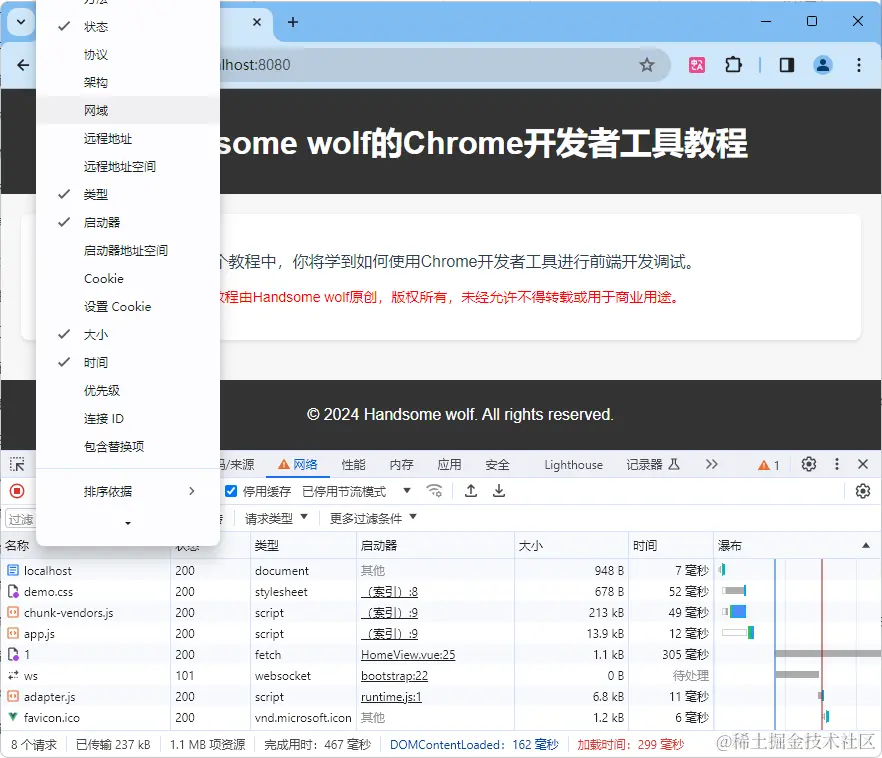Select the 优先级 menu entry

click(x=128, y=391)
